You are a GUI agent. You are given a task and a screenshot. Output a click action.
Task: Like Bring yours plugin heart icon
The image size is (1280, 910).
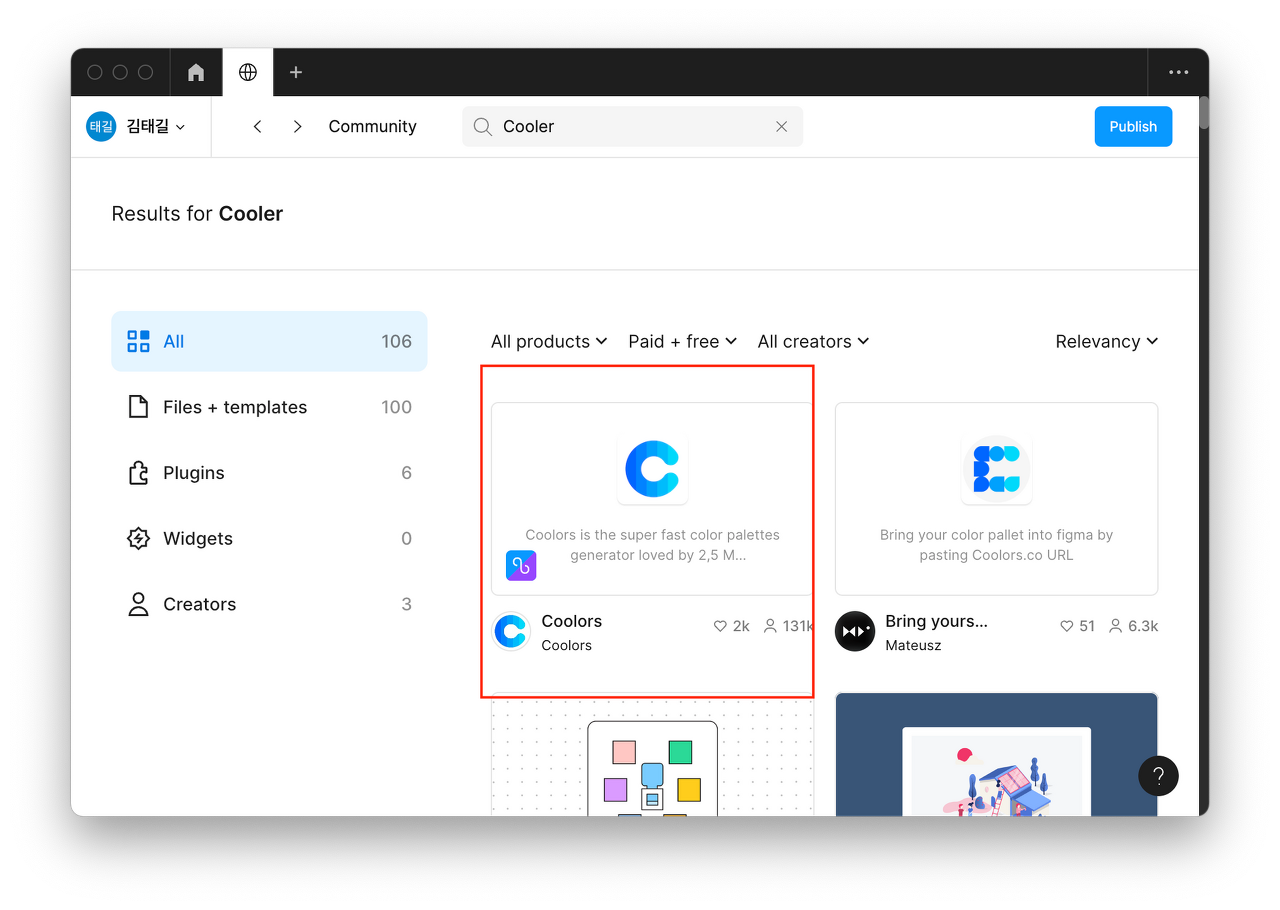1067,626
